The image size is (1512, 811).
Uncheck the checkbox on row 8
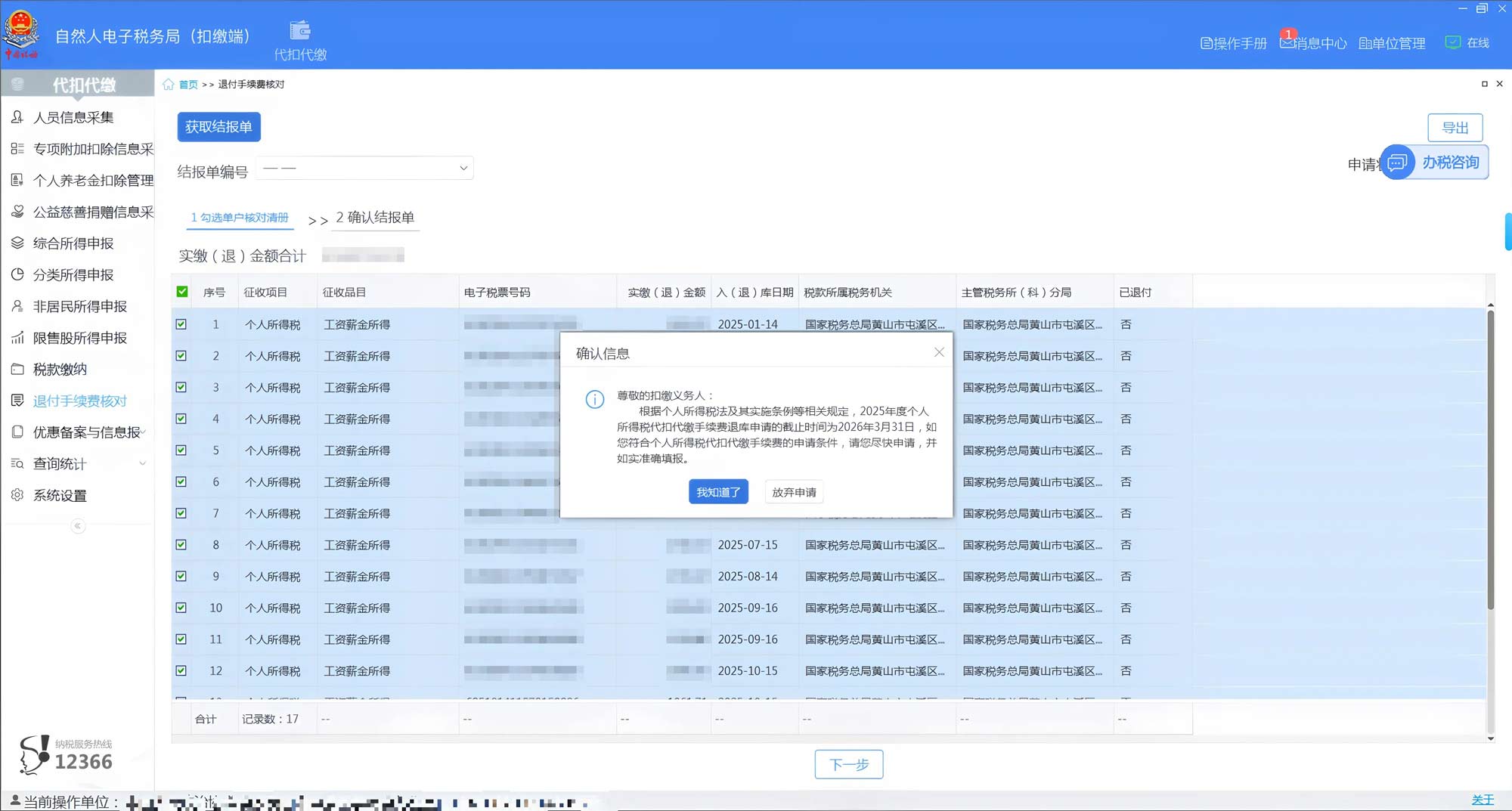(x=181, y=544)
